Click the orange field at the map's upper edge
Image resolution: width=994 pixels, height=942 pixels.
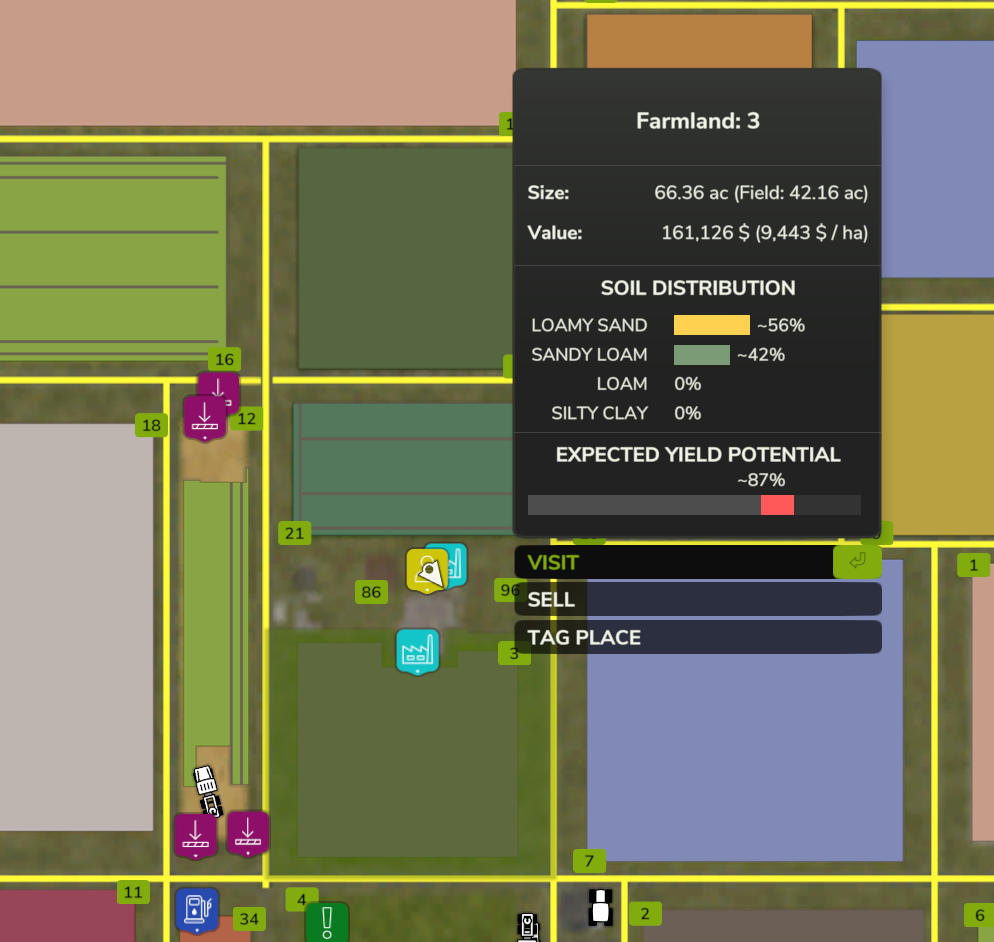coord(699,41)
